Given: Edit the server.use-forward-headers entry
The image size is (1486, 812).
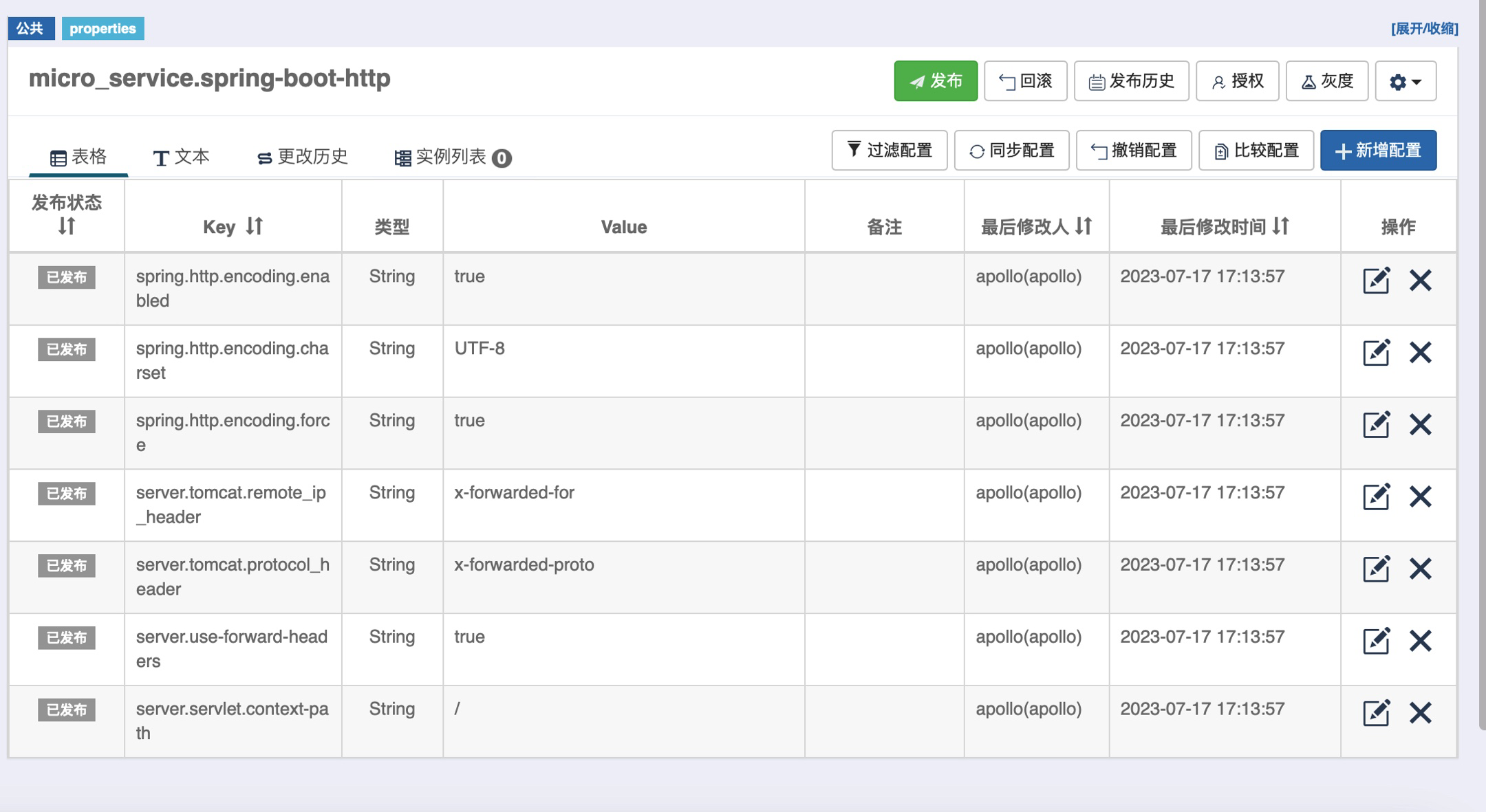Looking at the screenshot, I should point(1376,641).
